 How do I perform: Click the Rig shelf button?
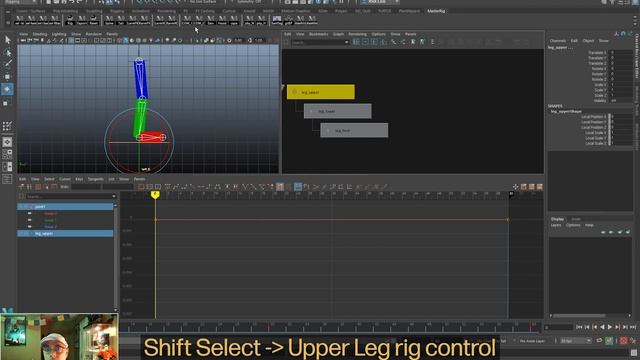[x=70, y=20]
